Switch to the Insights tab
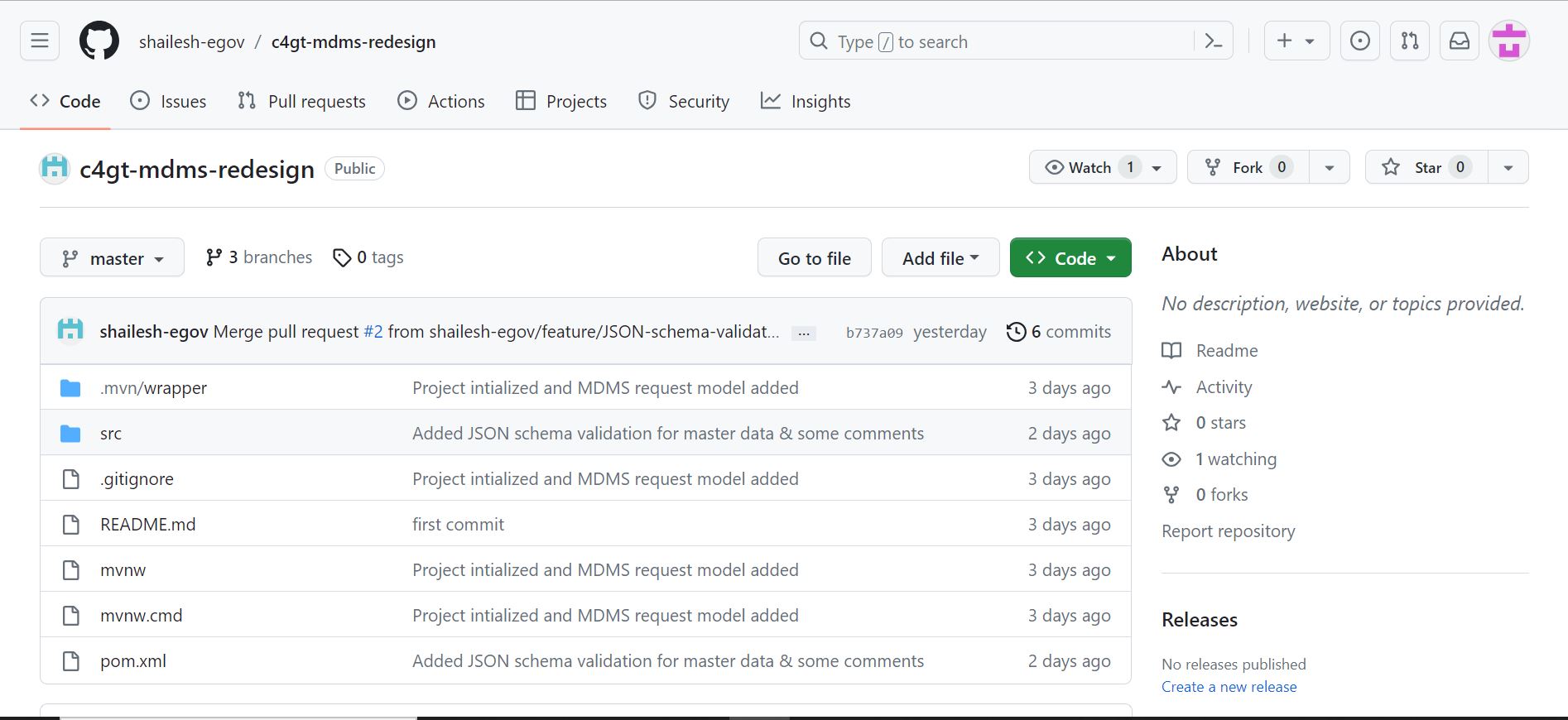The image size is (1568, 720). [x=806, y=101]
